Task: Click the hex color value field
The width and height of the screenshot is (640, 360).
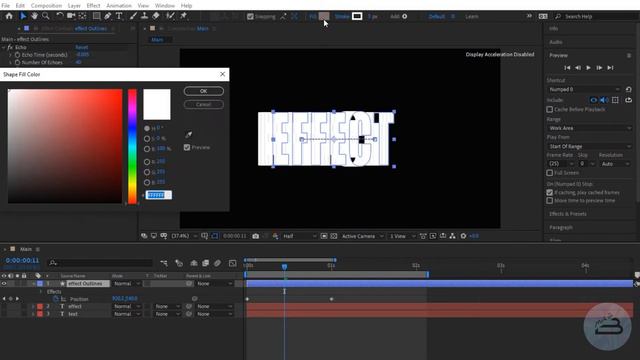Action: (x=159, y=195)
